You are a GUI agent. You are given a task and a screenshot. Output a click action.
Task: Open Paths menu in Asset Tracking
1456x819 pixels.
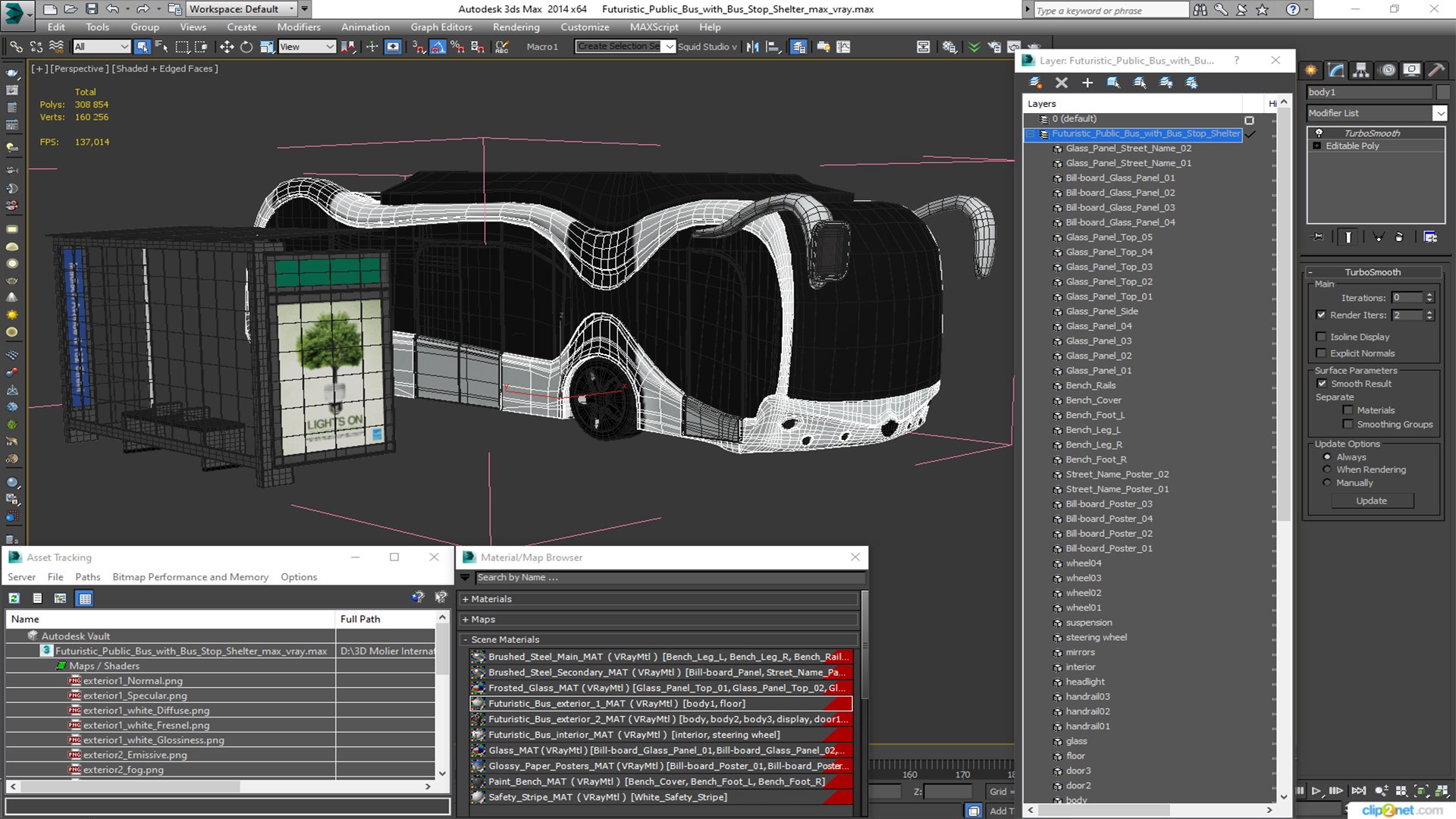point(87,577)
